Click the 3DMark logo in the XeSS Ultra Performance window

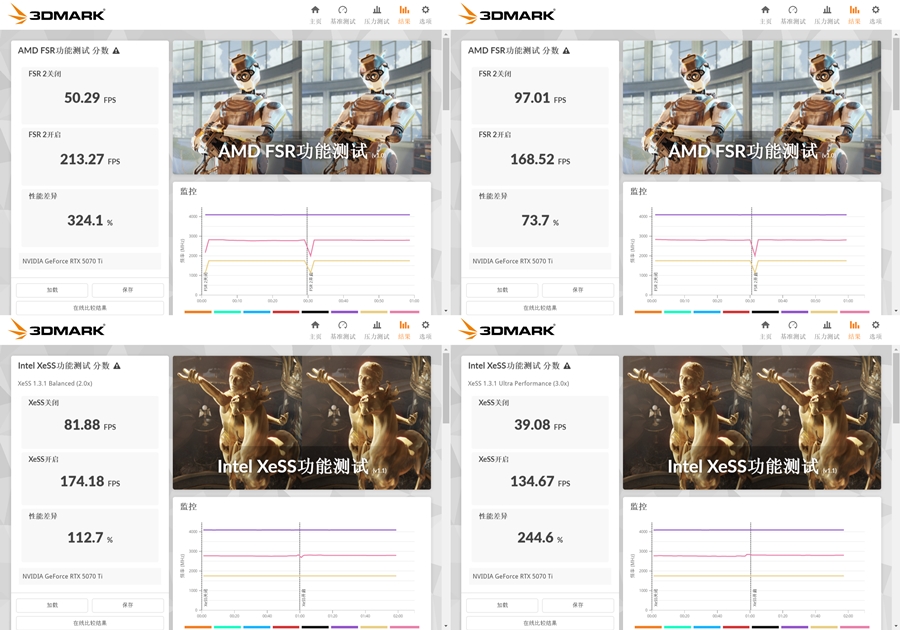(x=507, y=329)
